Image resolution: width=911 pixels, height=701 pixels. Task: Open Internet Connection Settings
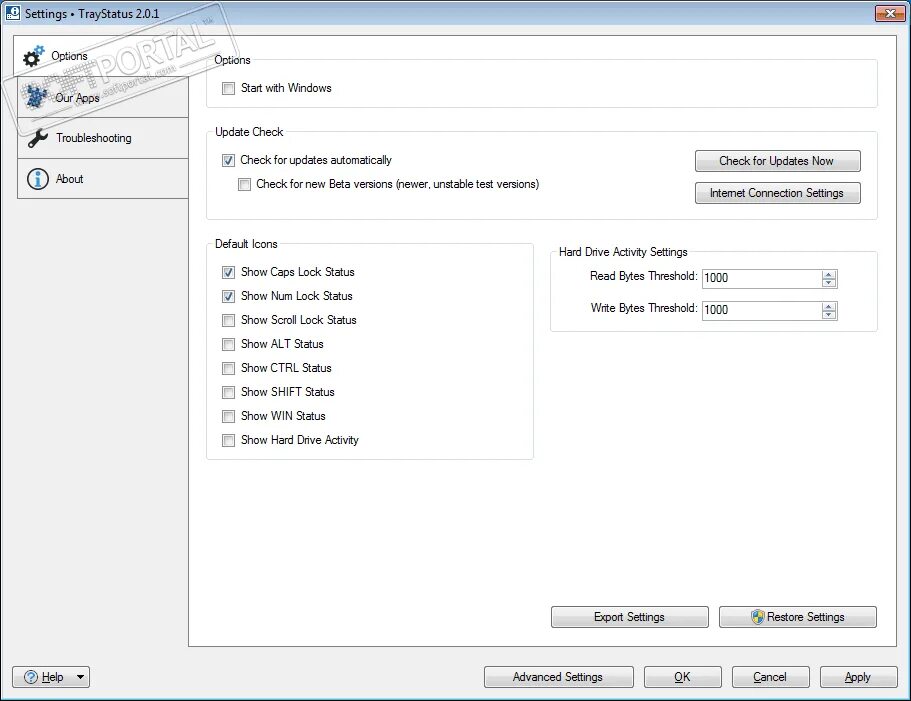pos(777,193)
